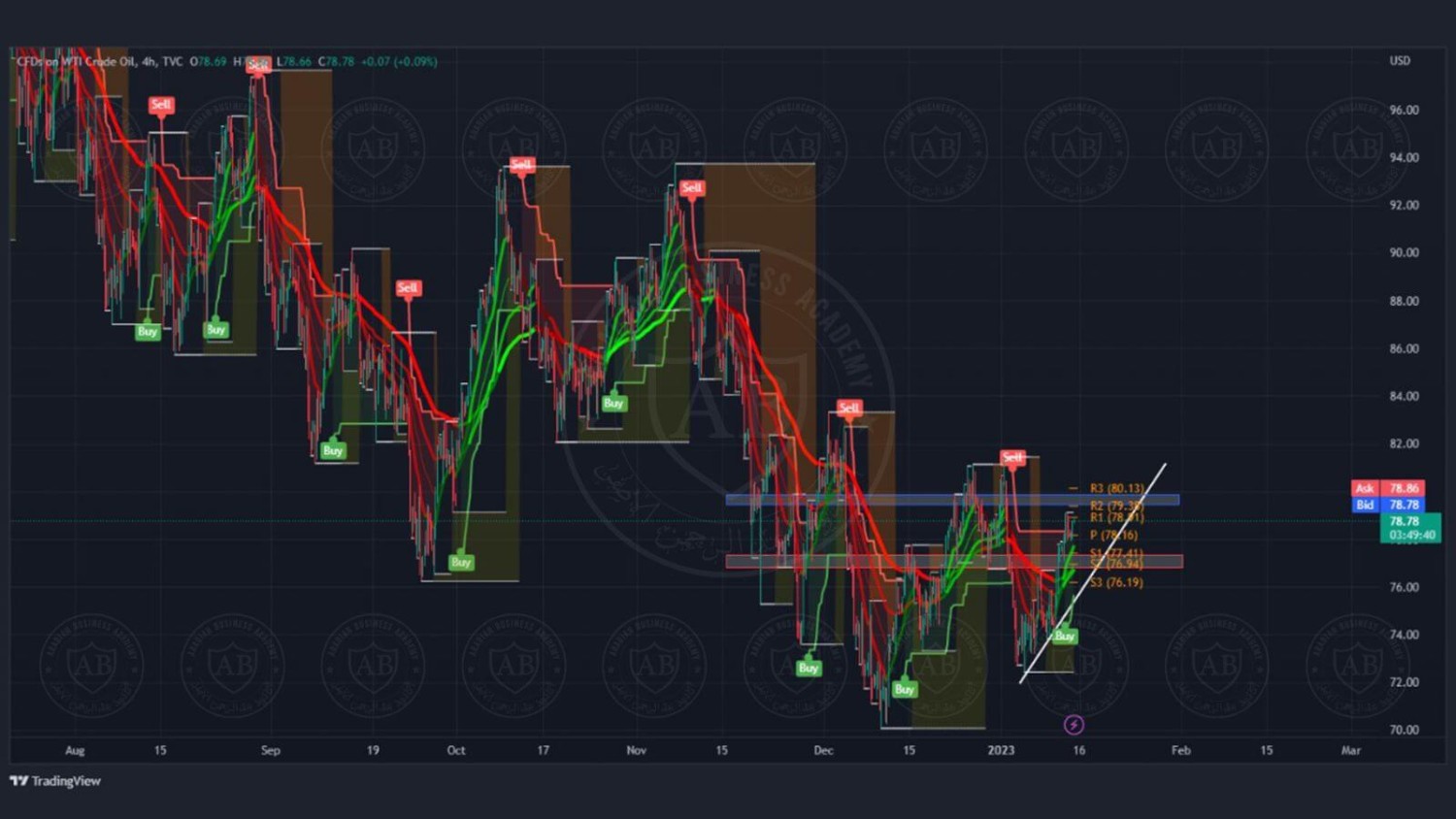Image resolution: width=1456 pixels, height=819 pixels.
Task: Click the 84.00 price axis label
Action: [x=1404, y=396]
